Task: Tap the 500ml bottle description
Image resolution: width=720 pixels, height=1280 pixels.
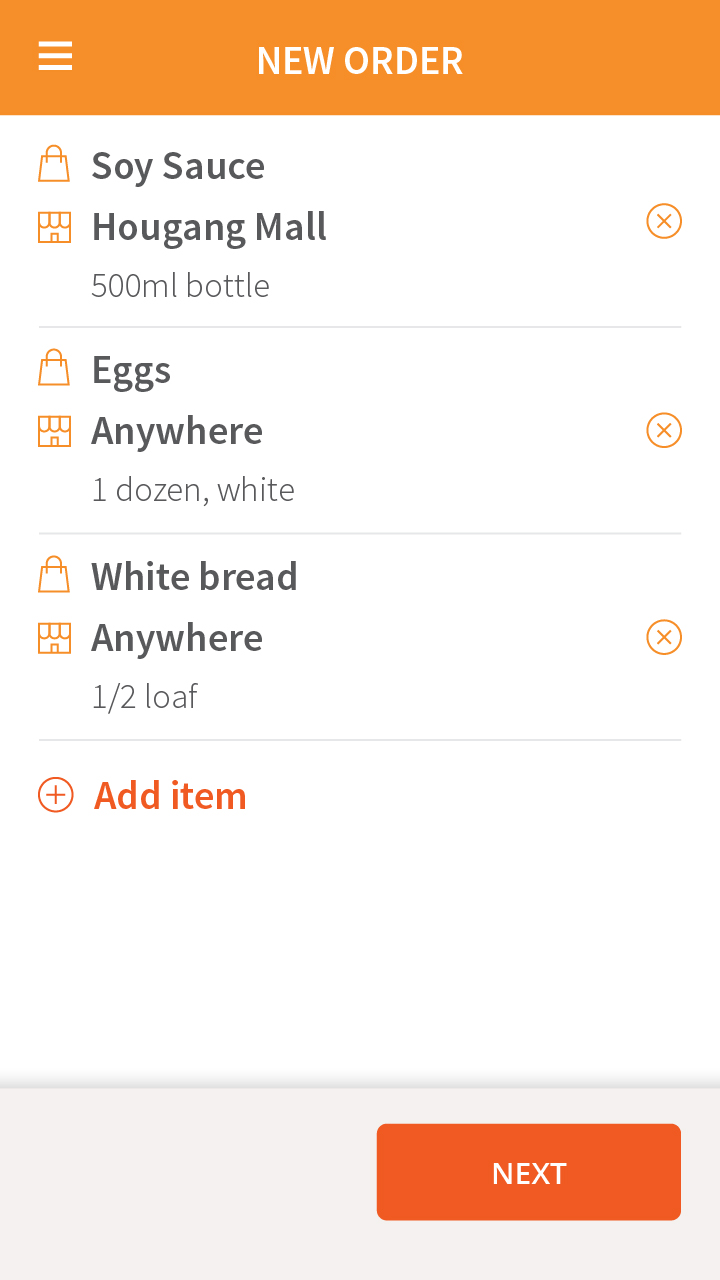Action: click(180, 286)
